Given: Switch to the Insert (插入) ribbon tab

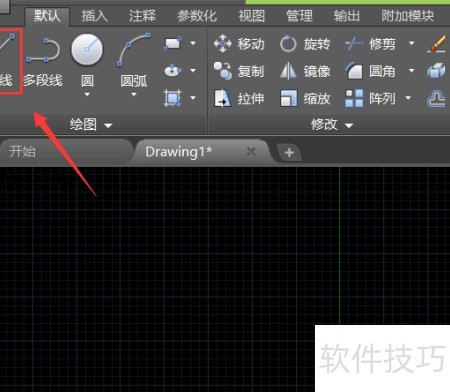Looking at the screenshot, I should pyautogui.click(x=95, y=16).
